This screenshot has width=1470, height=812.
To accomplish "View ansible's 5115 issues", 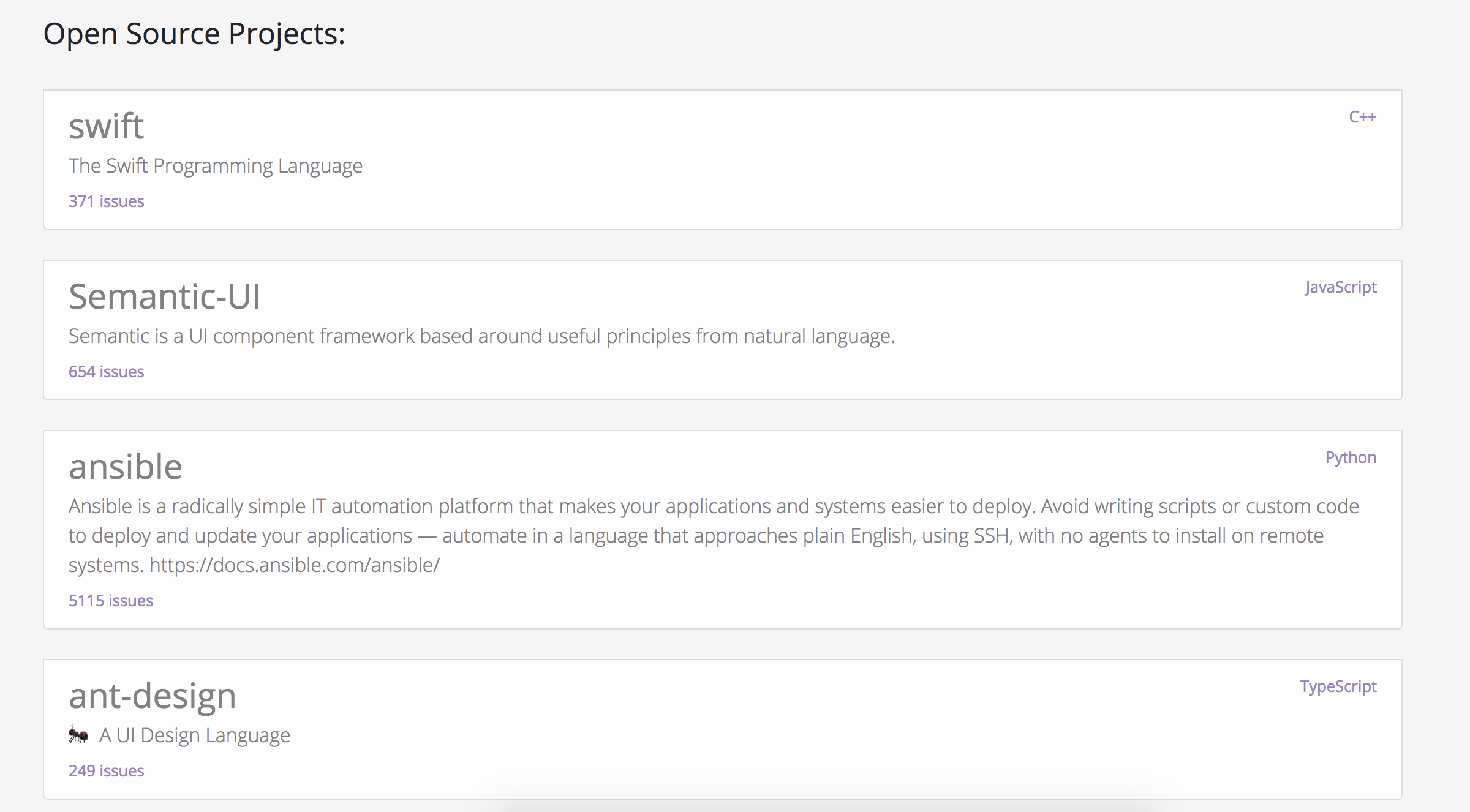I will coord(110,601).
